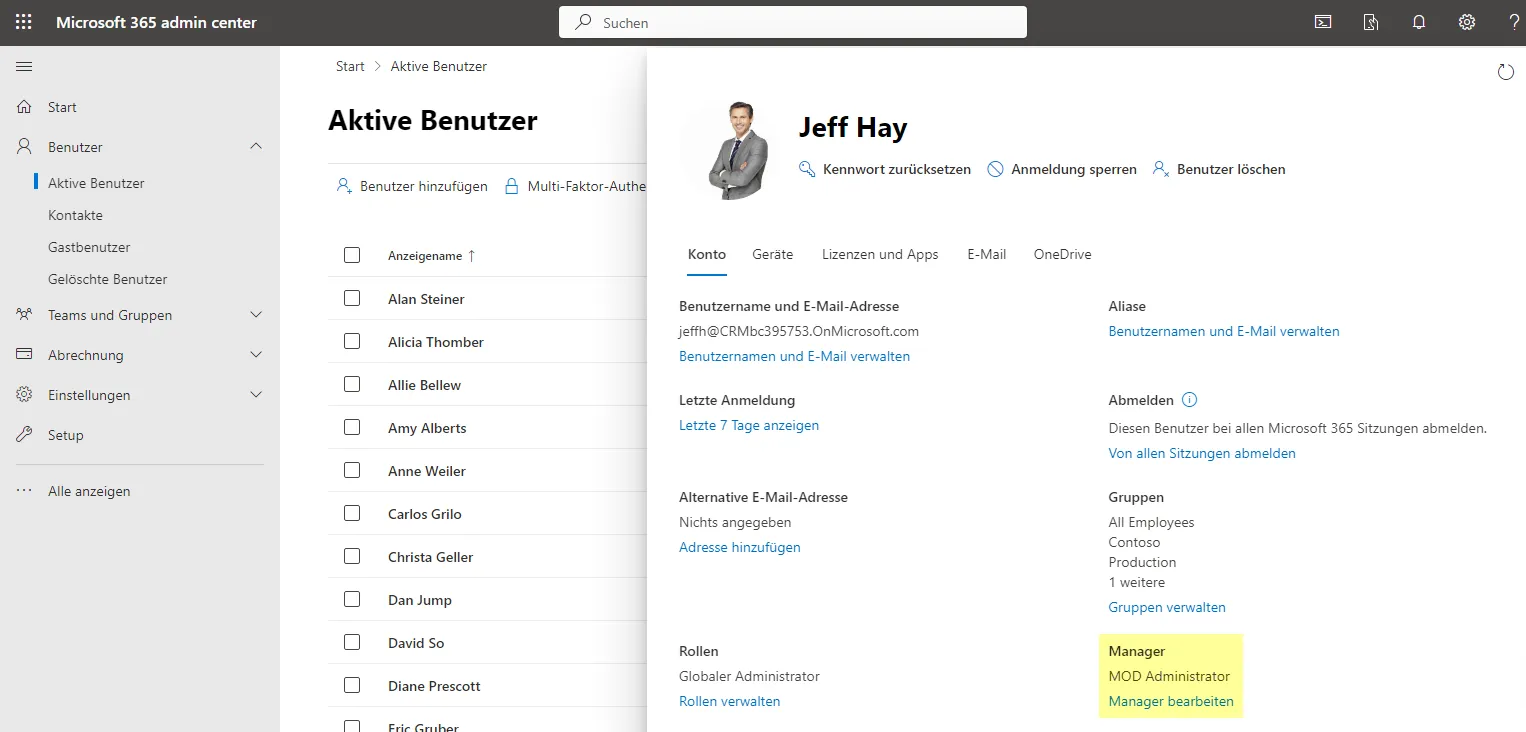Toggle the hamburger navigation menu
This screenshot has width=1526, height=732.
[24, 66]
